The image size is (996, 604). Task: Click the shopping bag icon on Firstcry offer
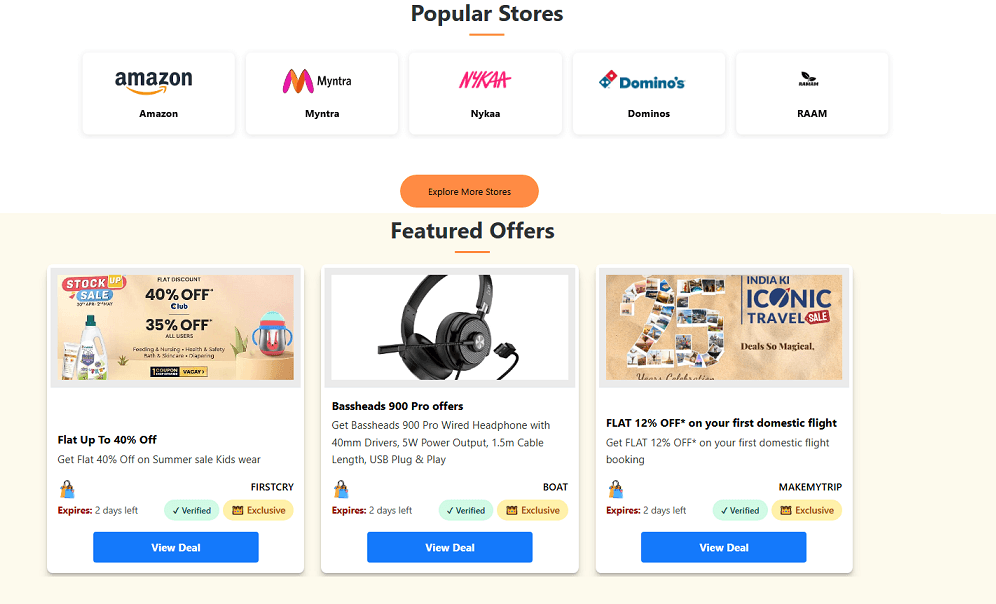tap(67, 489)
